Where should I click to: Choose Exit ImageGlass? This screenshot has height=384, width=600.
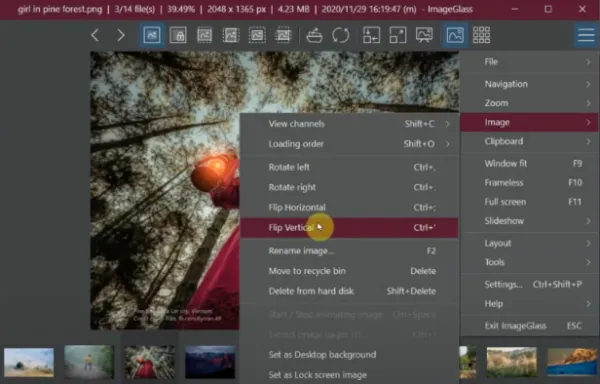click(530, 326)
